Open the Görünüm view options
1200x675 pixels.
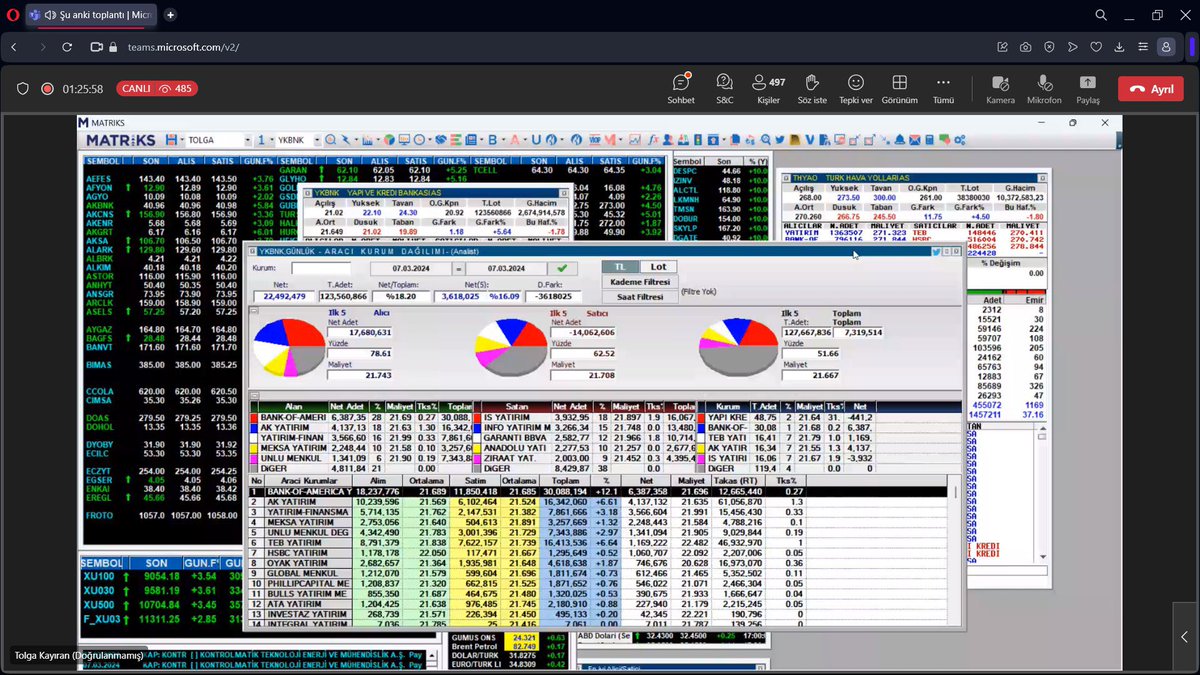pos(899,88)
